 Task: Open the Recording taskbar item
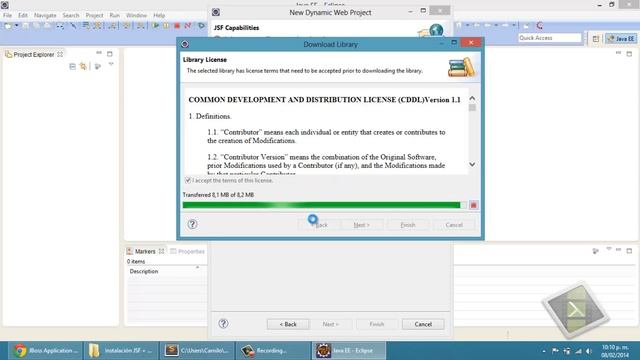(273, 351)
